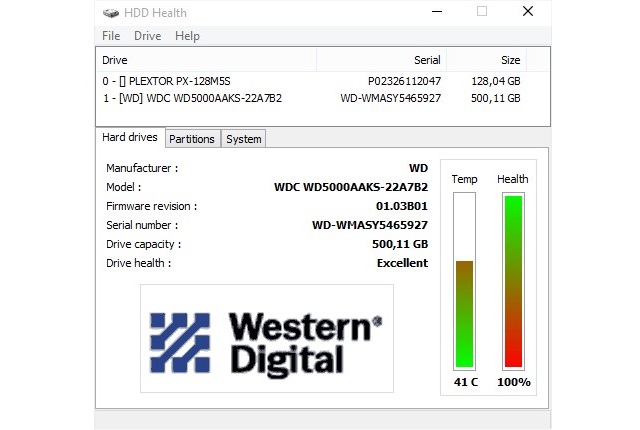Click the Western Digital logo image

(x=267, y=339)
